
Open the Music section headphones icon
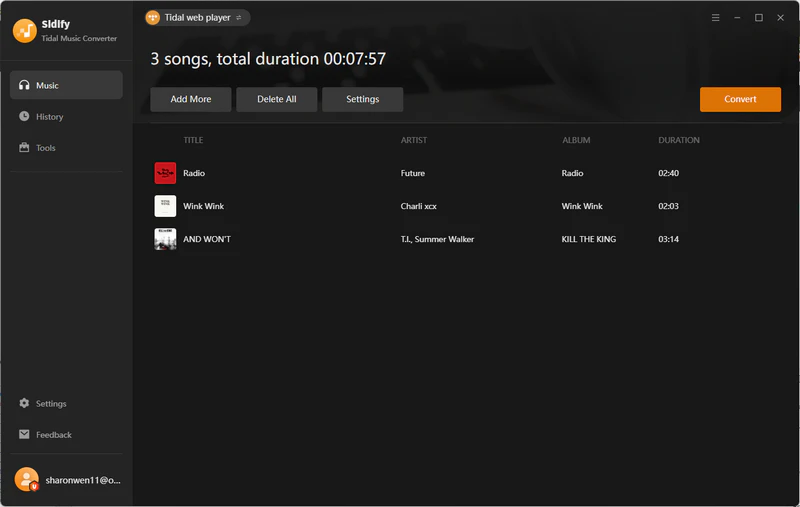24,85
